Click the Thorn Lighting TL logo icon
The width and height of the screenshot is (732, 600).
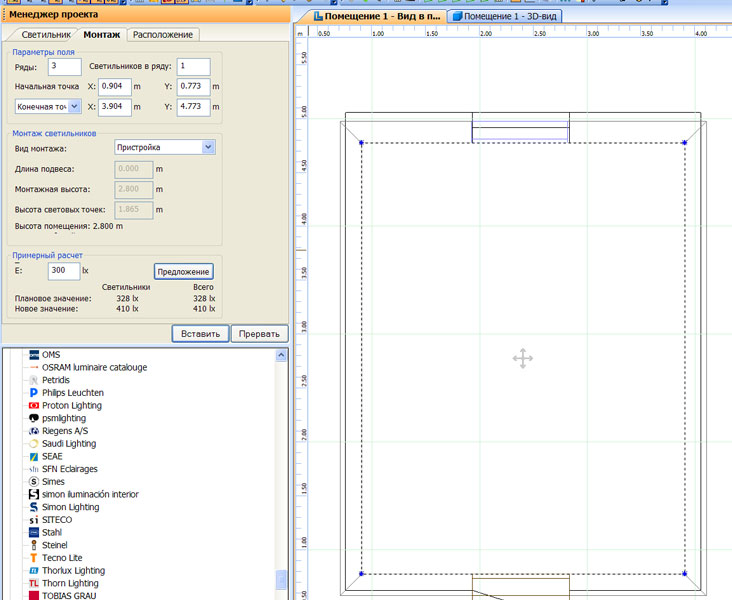click(x=33, y=583)
